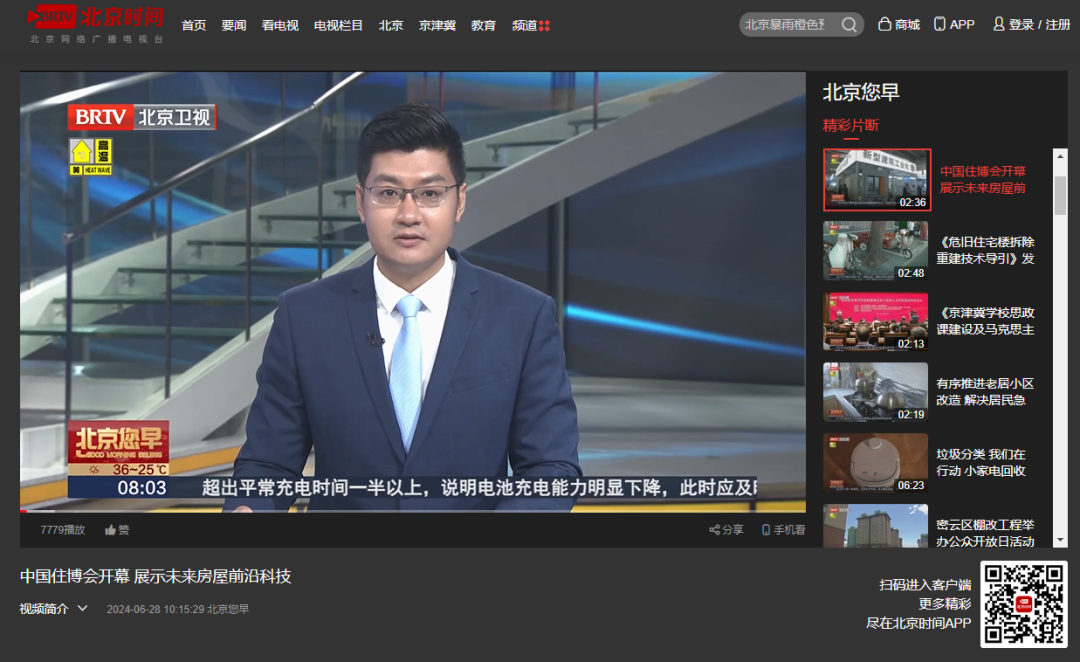
Task: Click the user icon beside 登录/注册
Action: [x=997, y=23]
